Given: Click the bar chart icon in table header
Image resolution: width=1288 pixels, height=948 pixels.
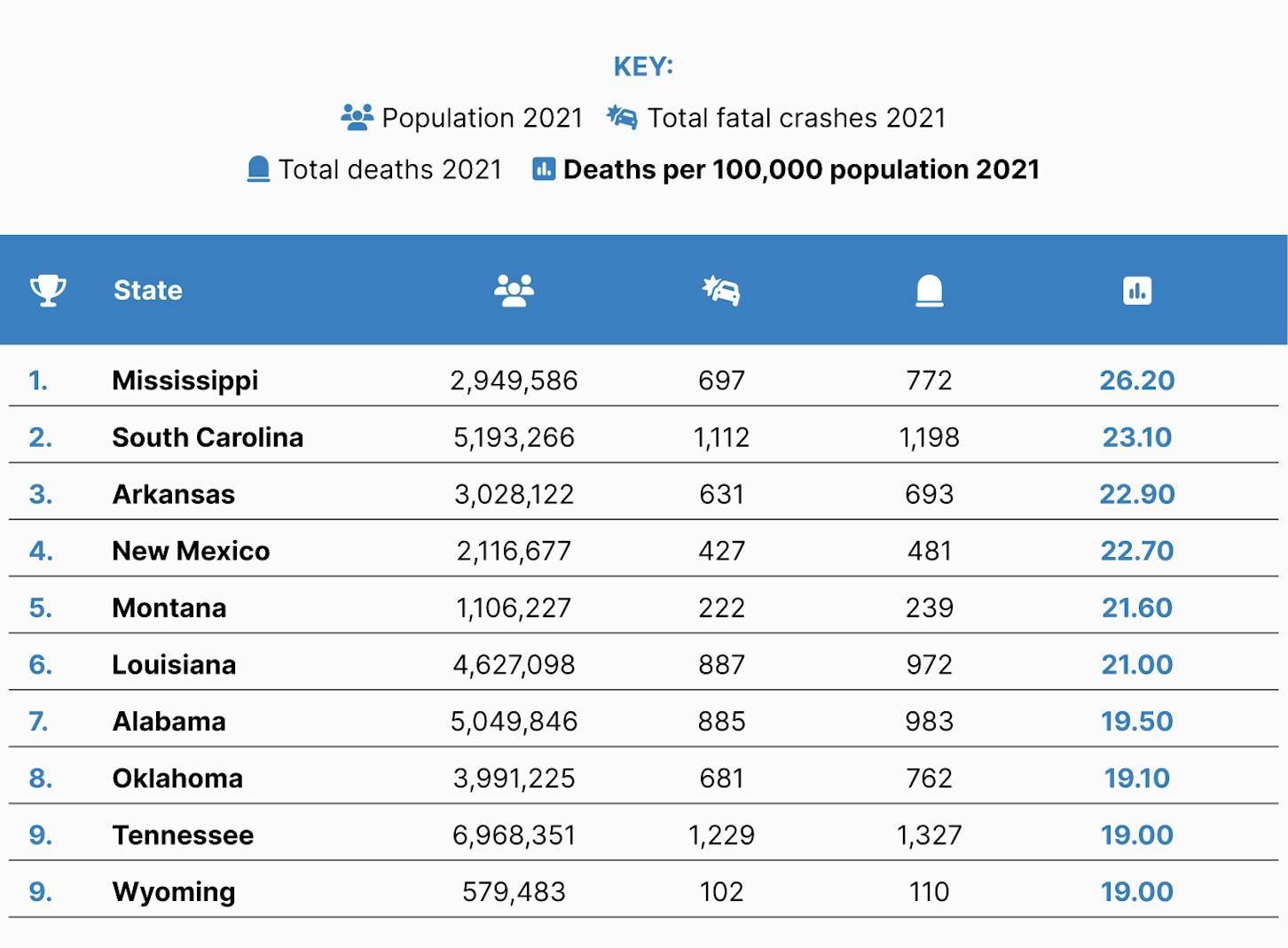Looking at the screenshot, I should tap(1137, 290).
